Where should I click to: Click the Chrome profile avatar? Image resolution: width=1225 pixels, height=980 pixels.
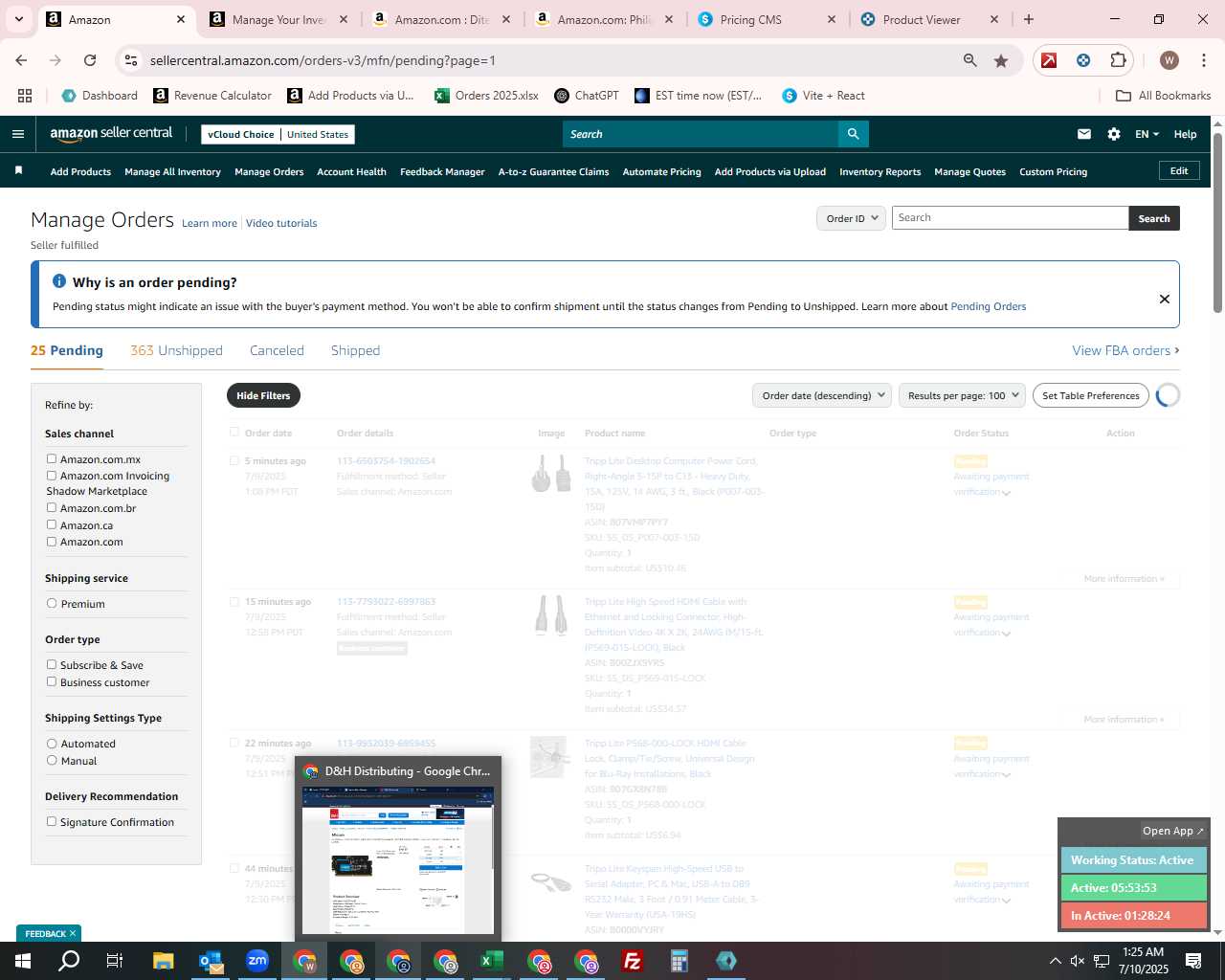click(1169, 60)
